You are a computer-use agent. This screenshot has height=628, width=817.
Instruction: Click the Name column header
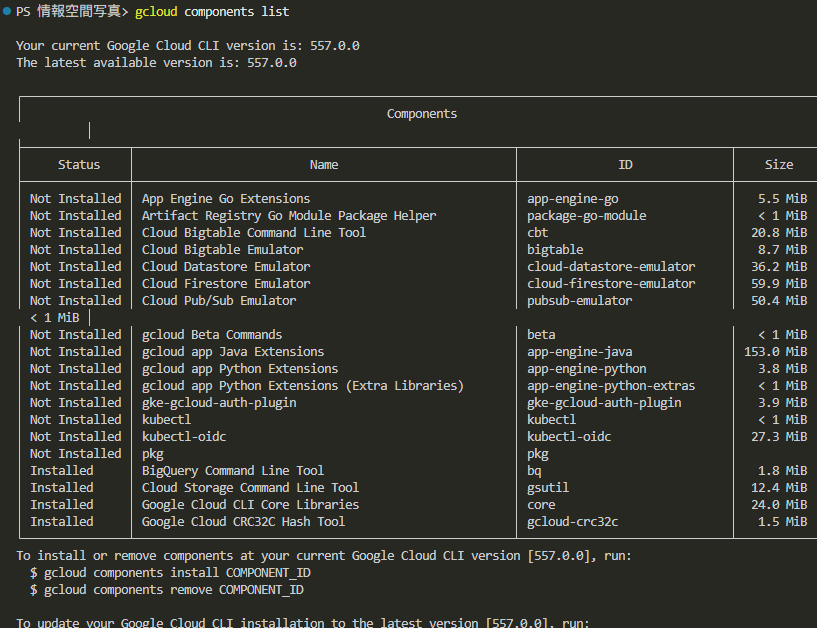click(323, 164)
